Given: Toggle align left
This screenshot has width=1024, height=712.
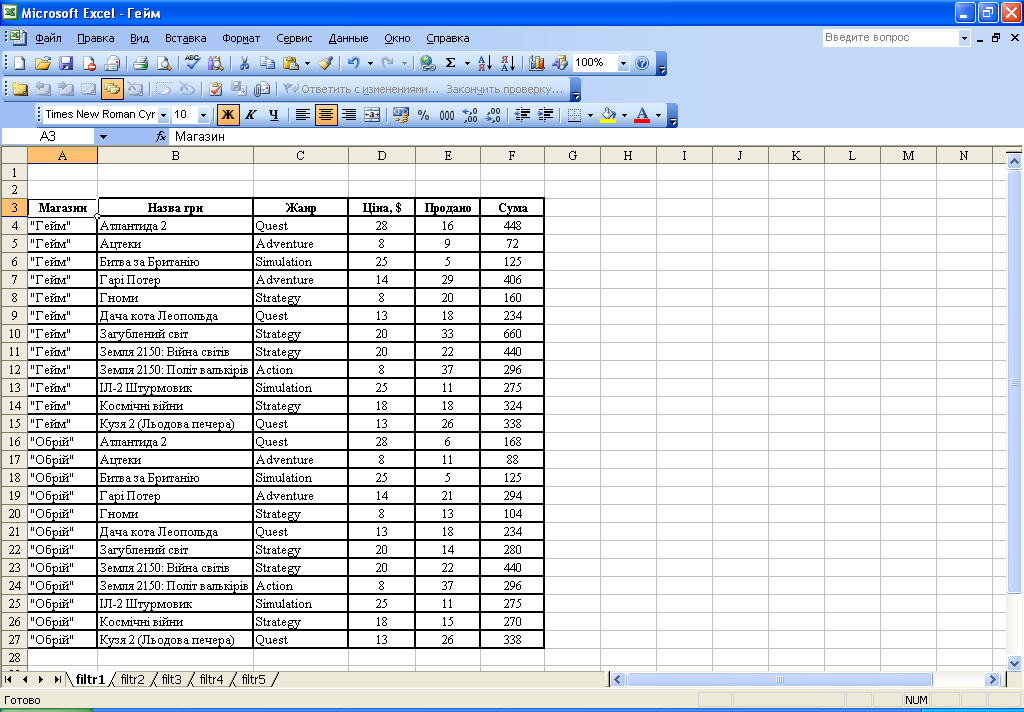Looking at the screenshot, I should (302, 115).
